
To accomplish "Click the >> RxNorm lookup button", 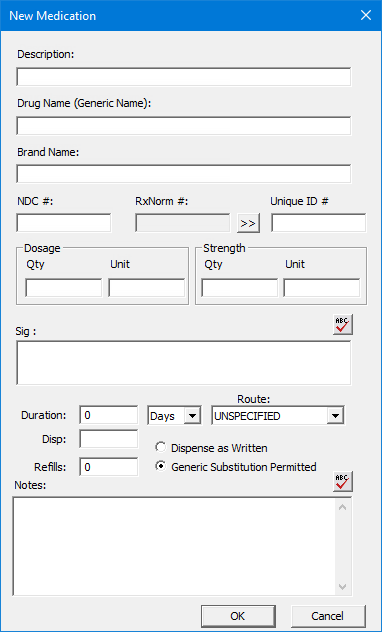I will 248,223.
